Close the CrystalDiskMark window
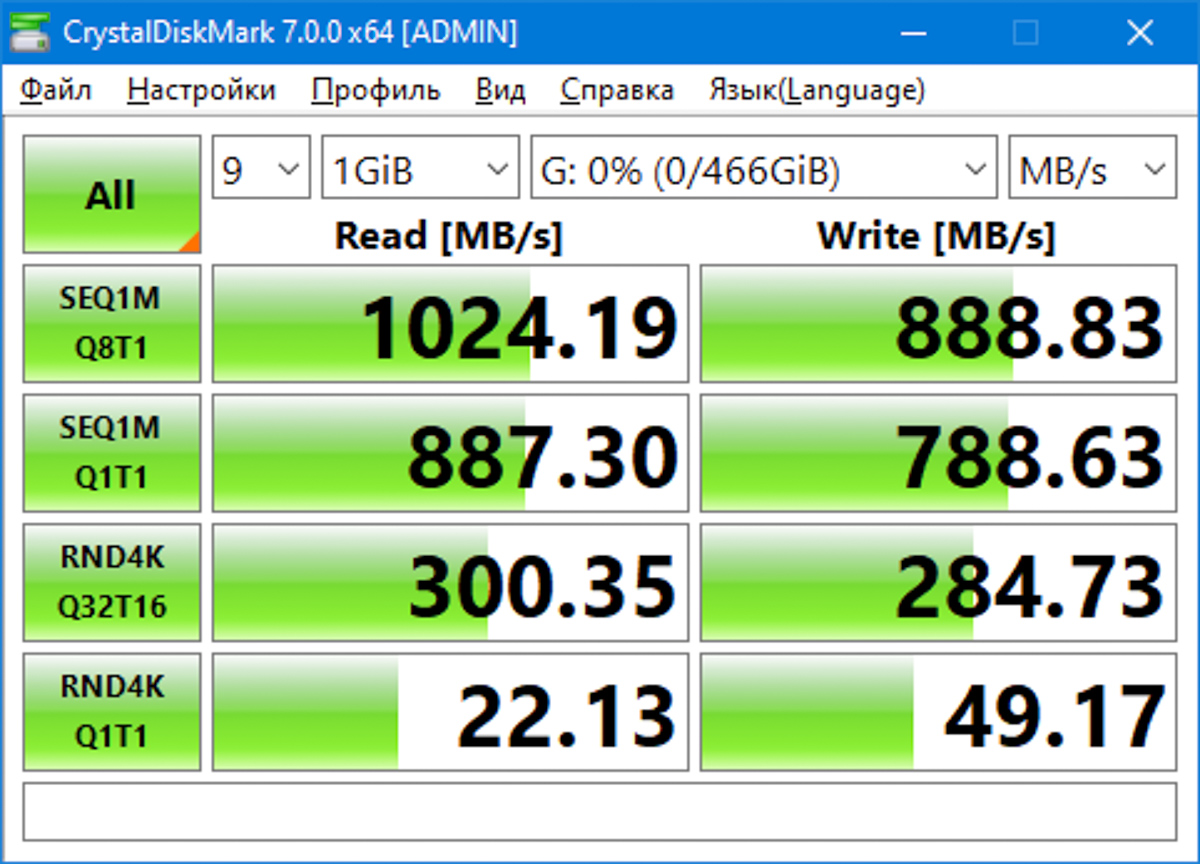The image size is (1200, 864). click(x=1139, y=33)
